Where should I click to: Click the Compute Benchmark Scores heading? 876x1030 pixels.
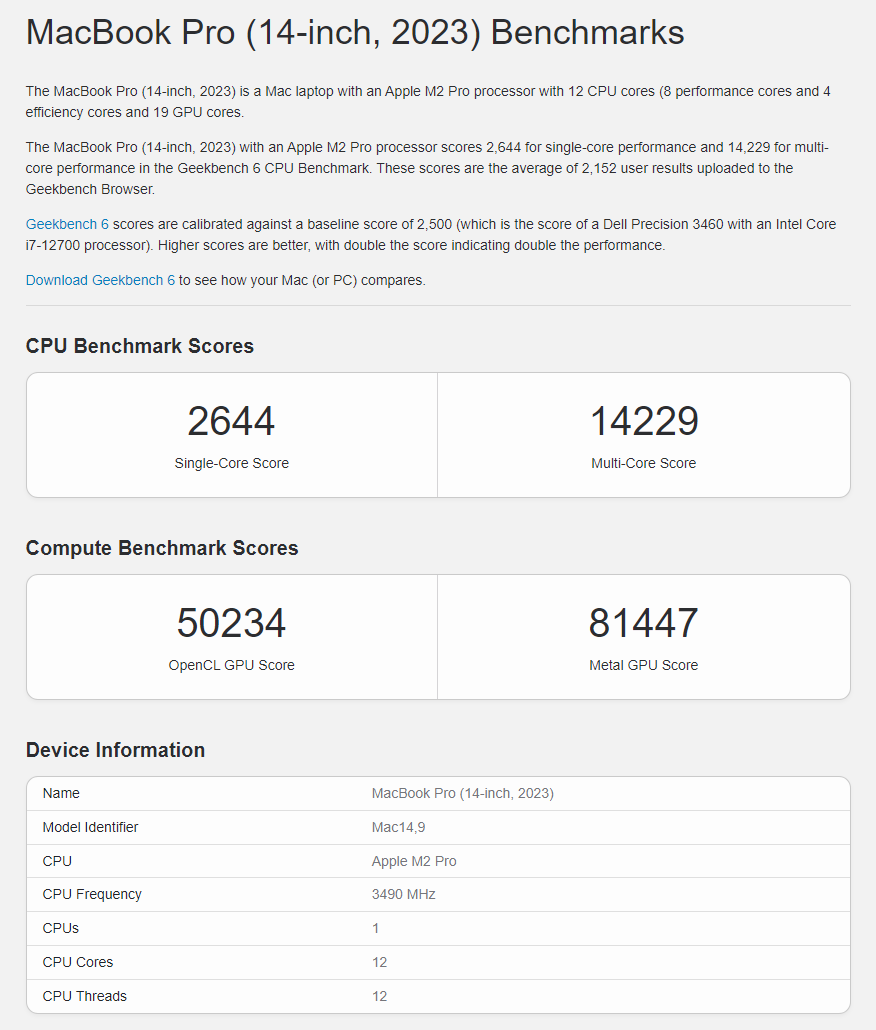pyautogui.click(x=162, y=548)
